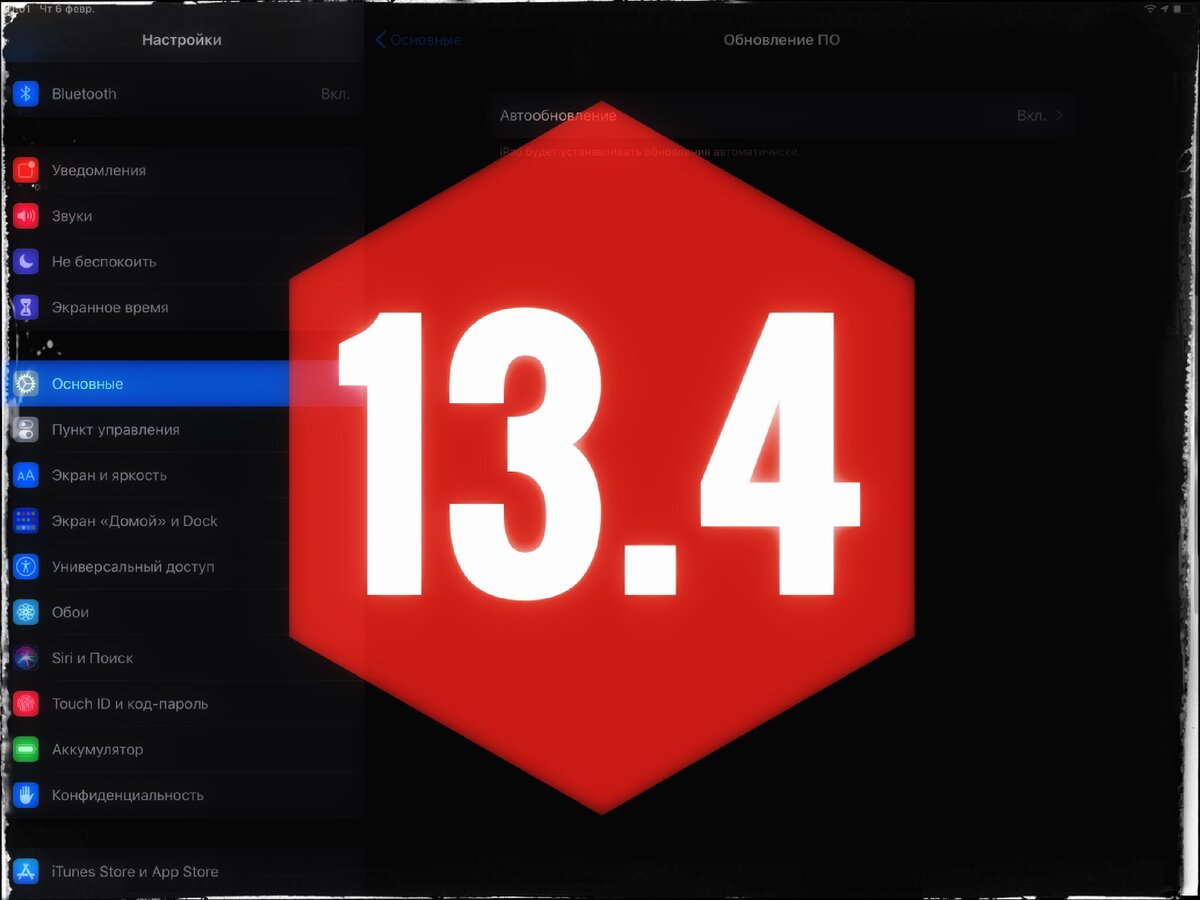Viewport: 1200px width, 900px height.
Task: Select the Пункт управления icon
Action: point(26,429)
